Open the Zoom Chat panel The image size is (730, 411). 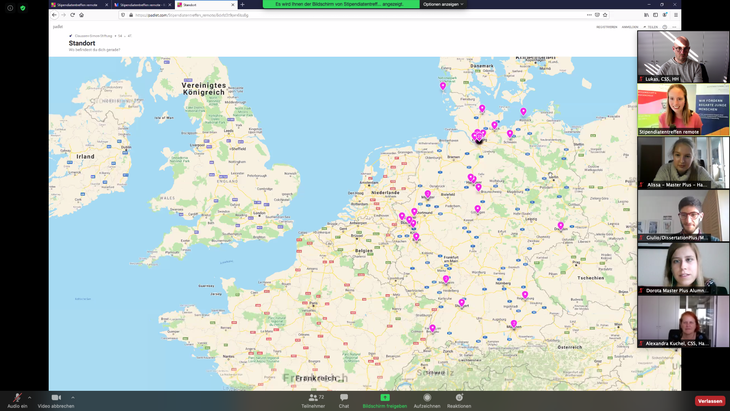(344, 399)
